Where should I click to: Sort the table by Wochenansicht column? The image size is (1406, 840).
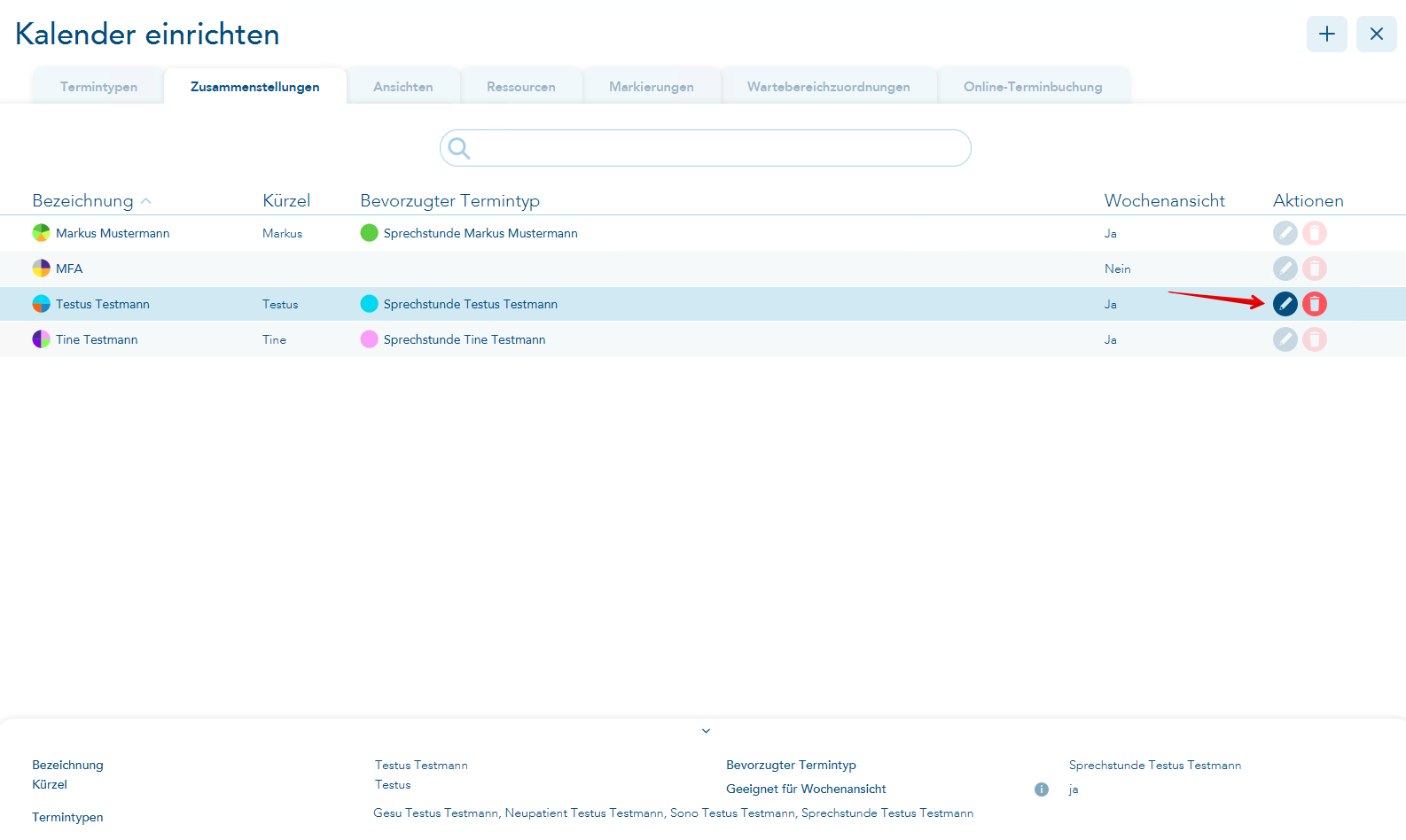1164,201
